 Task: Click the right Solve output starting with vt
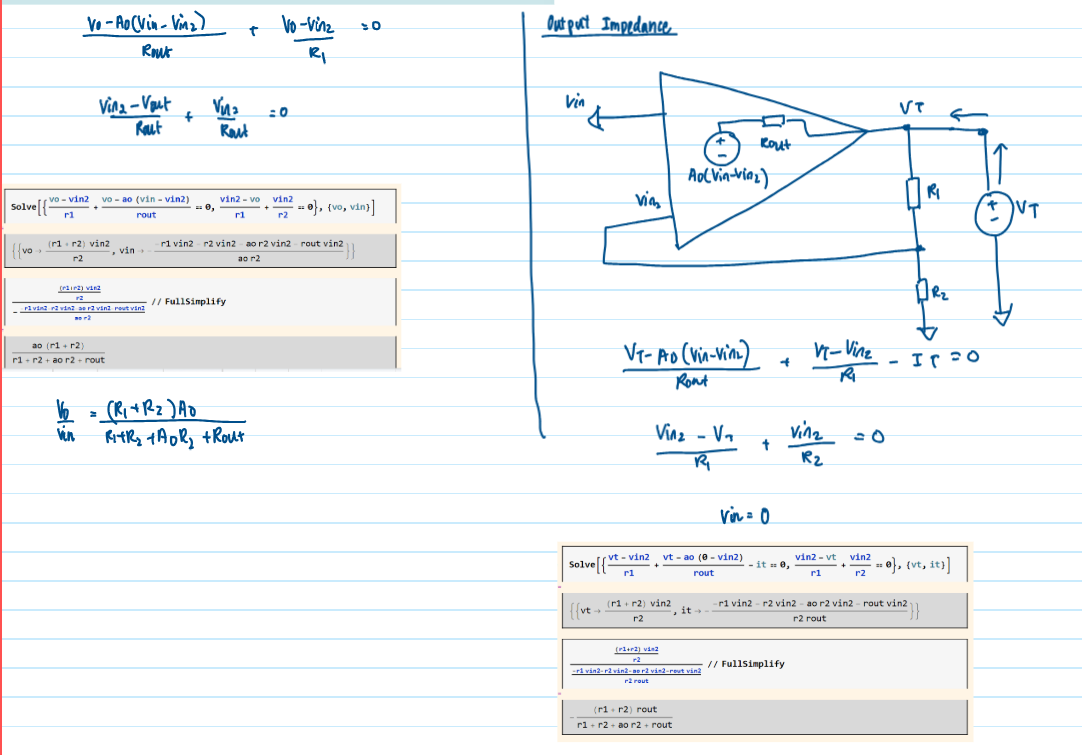tap(766, 611)
